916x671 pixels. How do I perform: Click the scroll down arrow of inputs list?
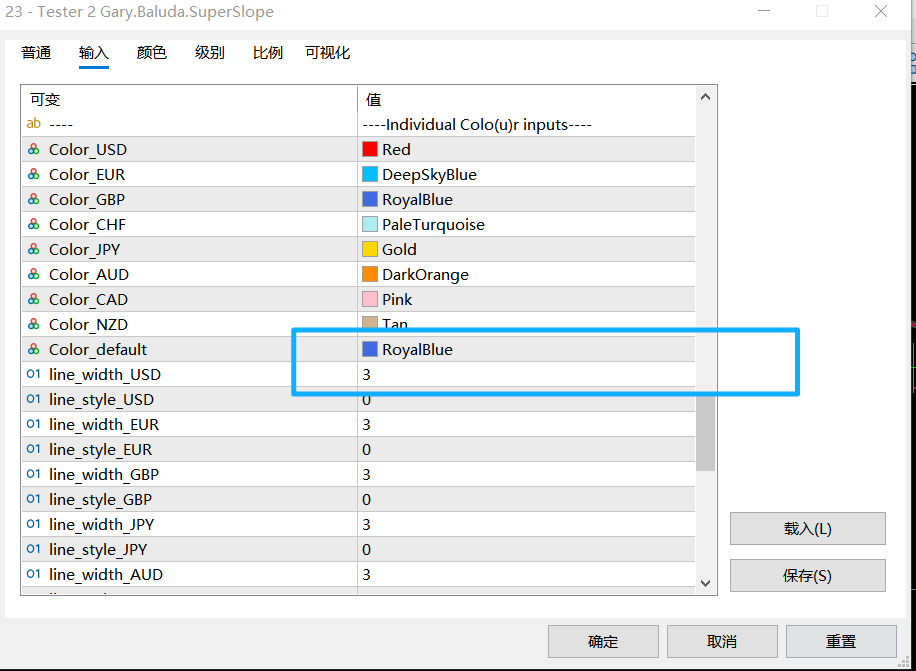pos(705,583)
